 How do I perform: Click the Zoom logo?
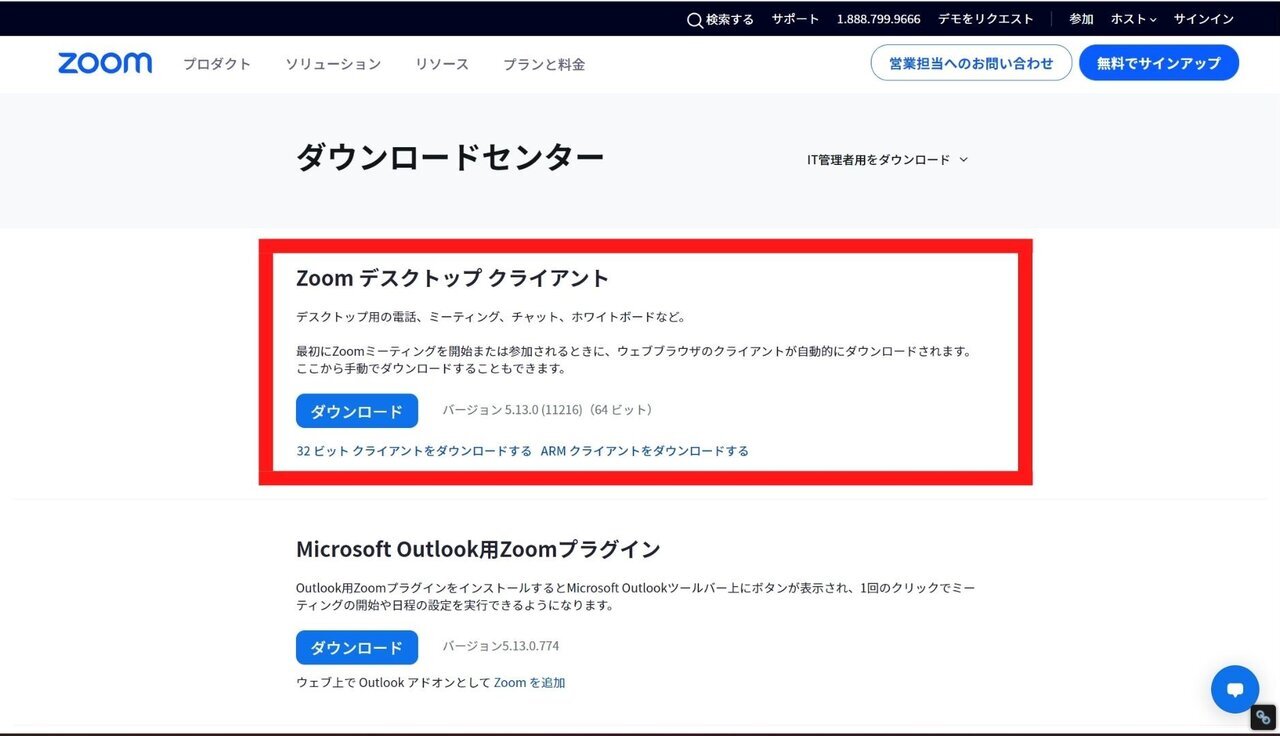click(x=105, y=63)
